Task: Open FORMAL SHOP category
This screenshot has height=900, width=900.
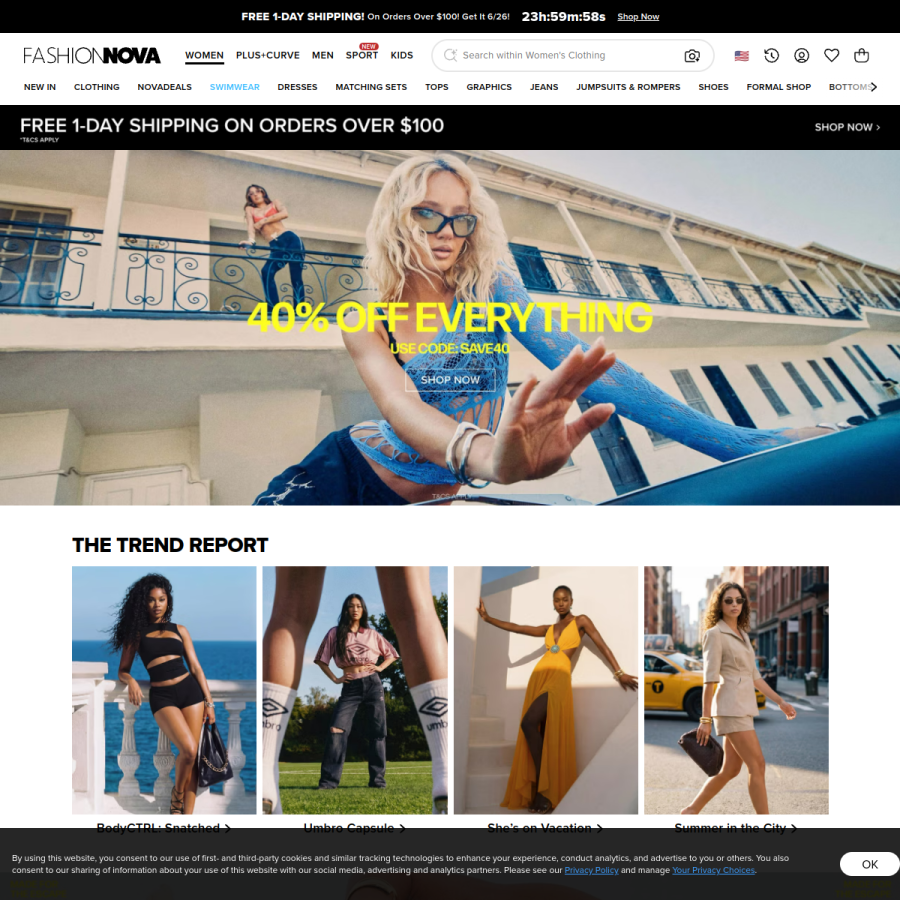Action: pyautogui.click(x=778, y=87)
